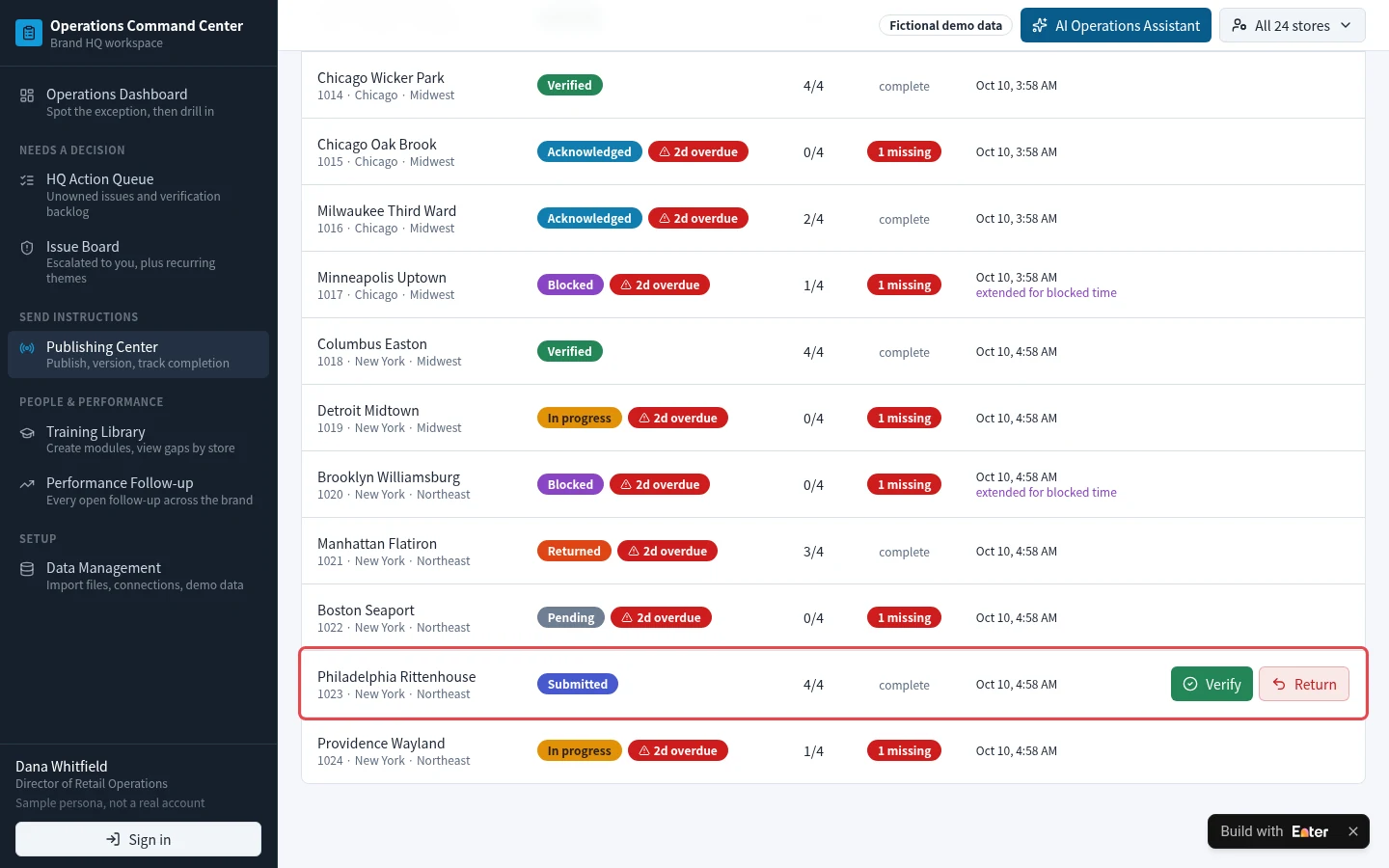Viewport: 1389px width, 868px height.
Task: Select the Boston Seaport store name
Action: (x=366, y=610)
